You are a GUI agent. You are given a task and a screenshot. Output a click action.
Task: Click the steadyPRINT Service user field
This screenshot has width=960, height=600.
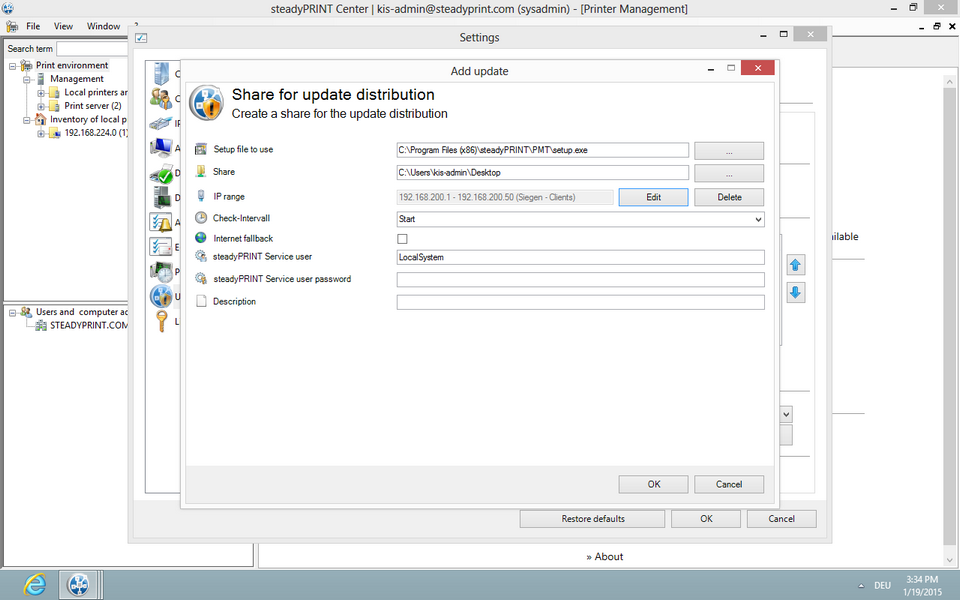(580, 257)
